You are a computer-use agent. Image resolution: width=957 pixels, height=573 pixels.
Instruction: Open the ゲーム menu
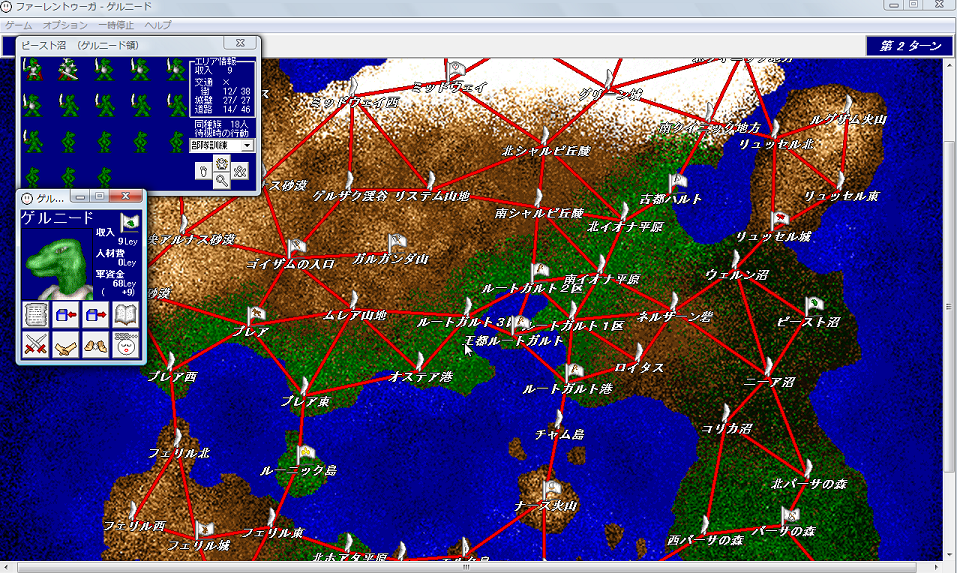click(18, 25)
